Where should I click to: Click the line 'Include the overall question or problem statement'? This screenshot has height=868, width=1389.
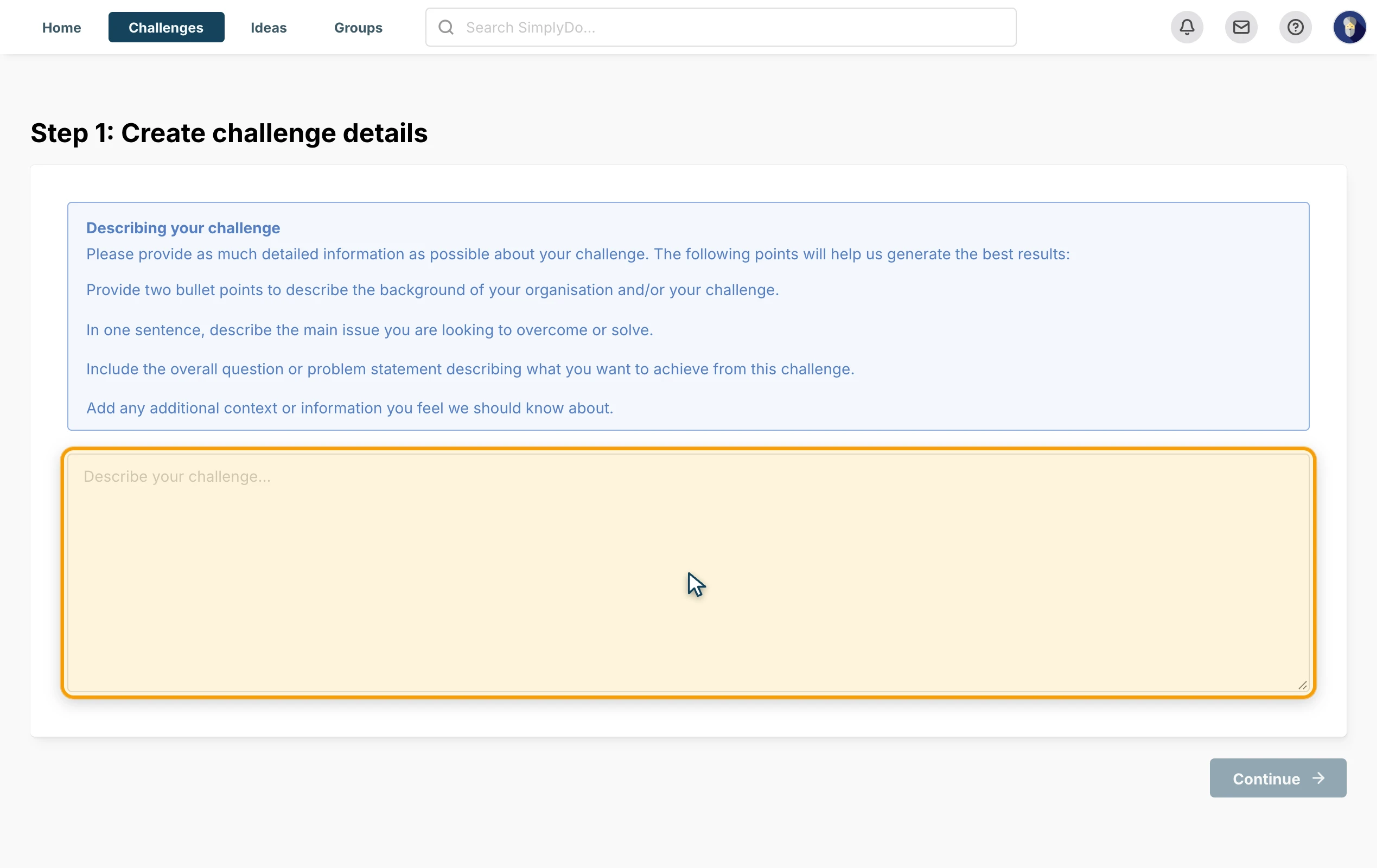[x=470, y=369]
